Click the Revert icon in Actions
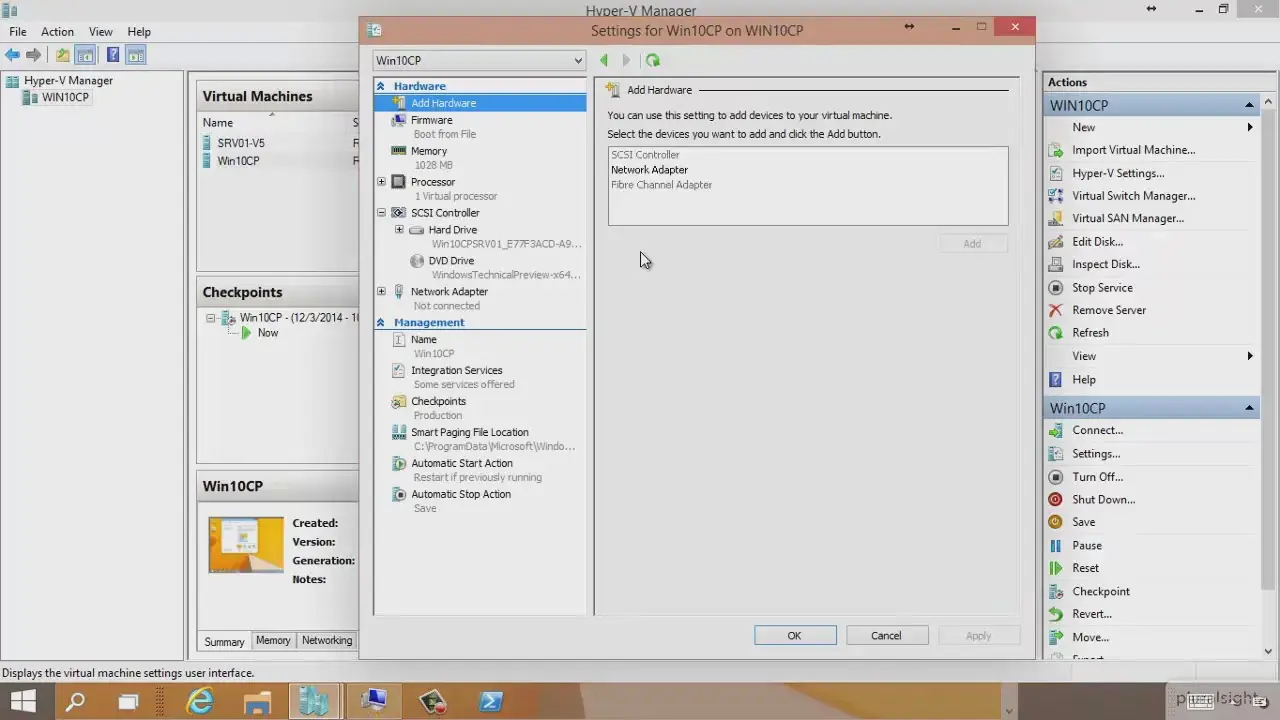 pos(1055,614)
